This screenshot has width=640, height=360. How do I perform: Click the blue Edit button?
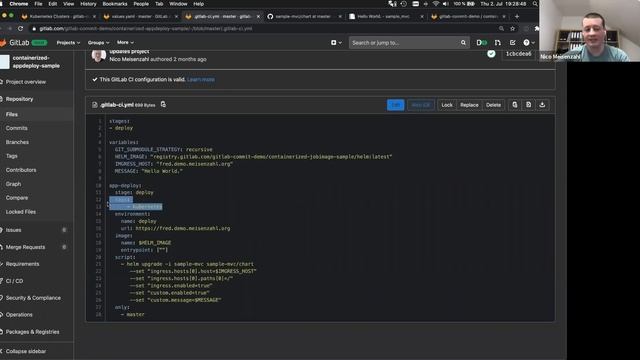(396, 105)
